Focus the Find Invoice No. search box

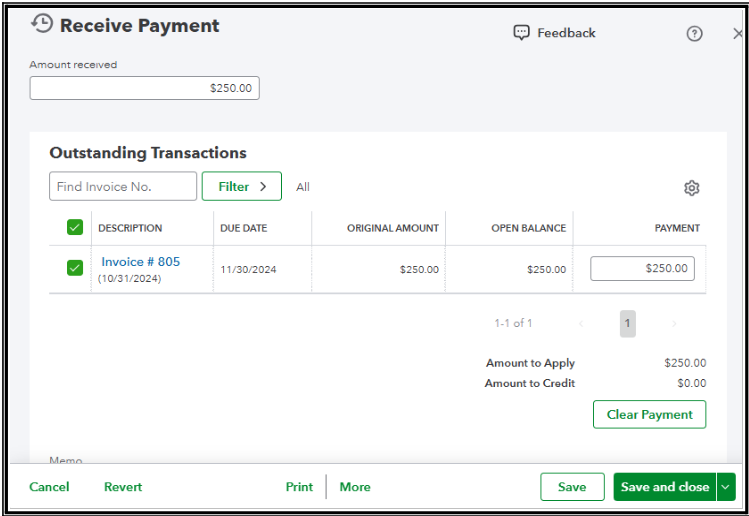coord(123,186)
